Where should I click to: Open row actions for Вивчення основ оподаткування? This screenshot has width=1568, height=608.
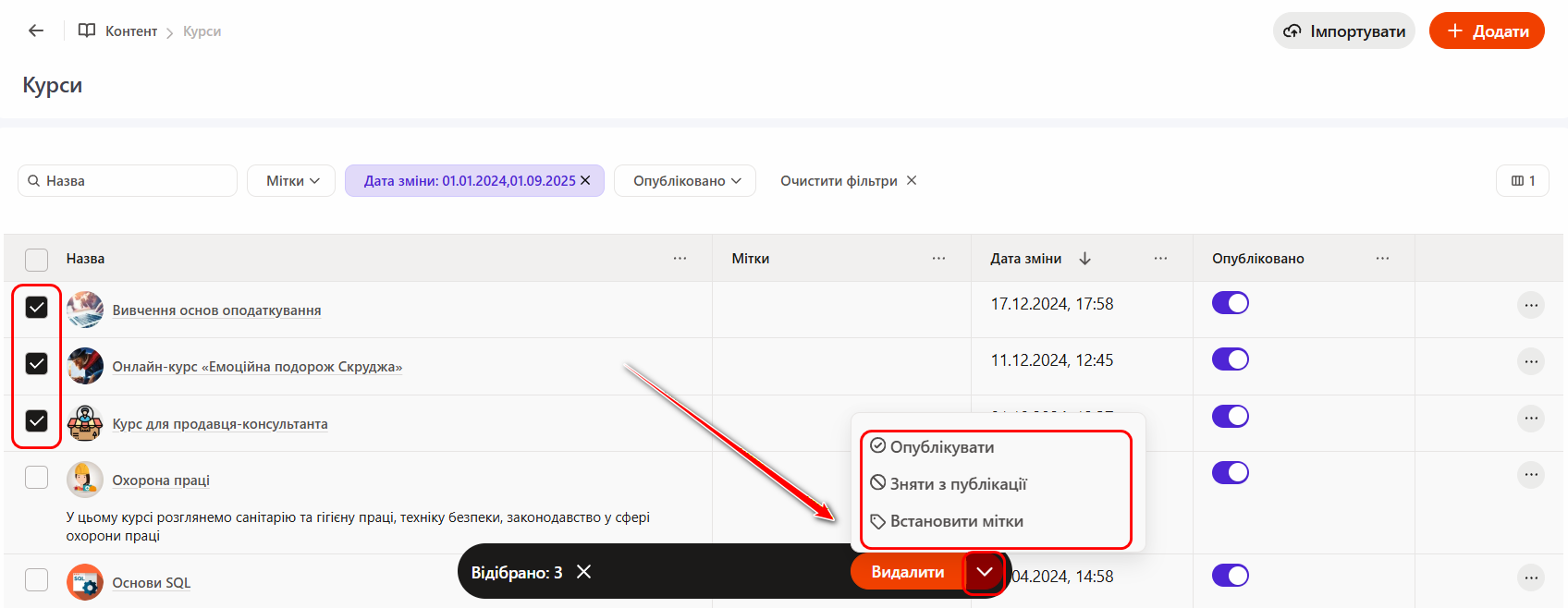pos(1531,305)
